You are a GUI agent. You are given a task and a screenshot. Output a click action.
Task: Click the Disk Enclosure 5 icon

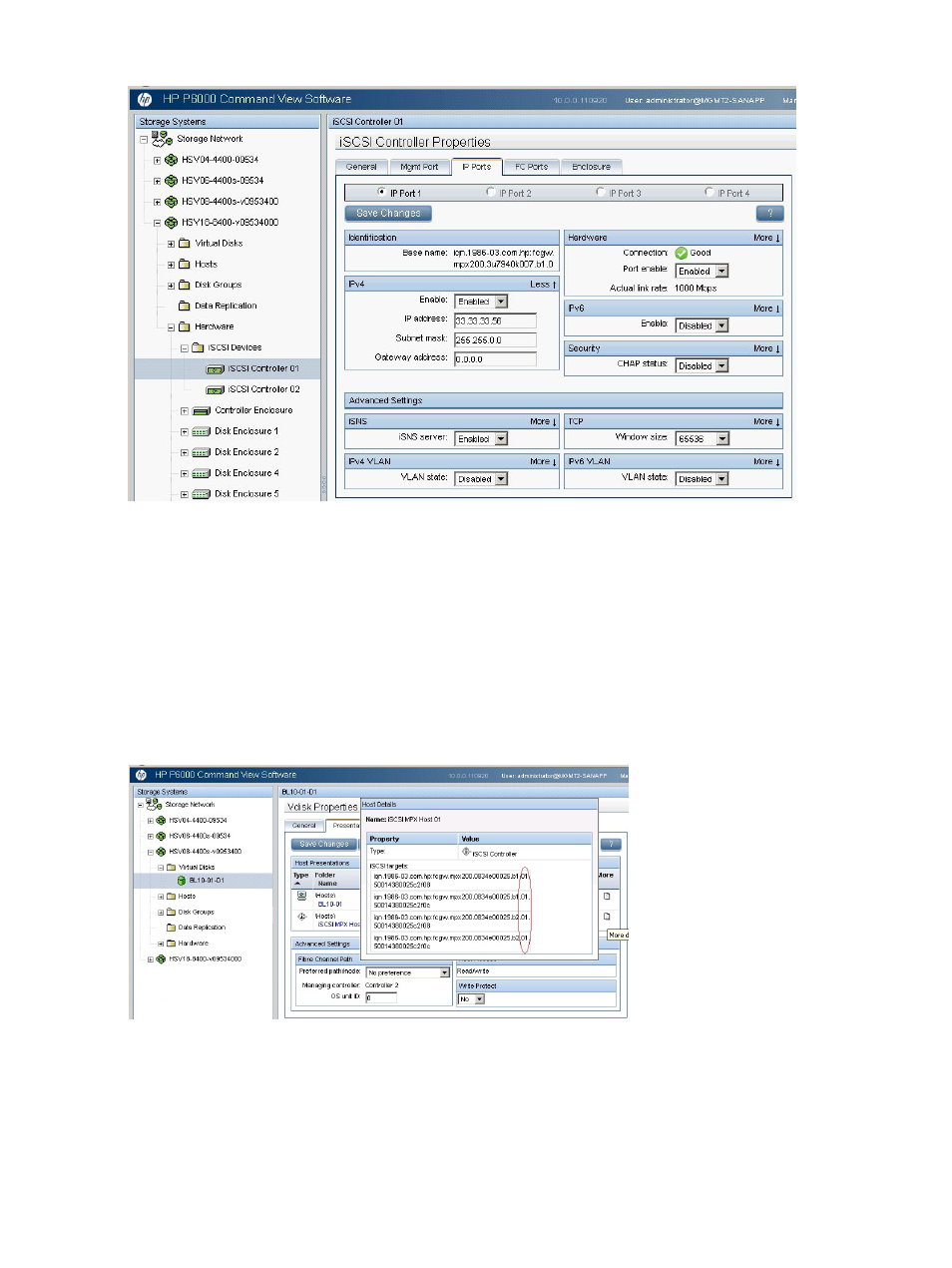coord(202,494)
